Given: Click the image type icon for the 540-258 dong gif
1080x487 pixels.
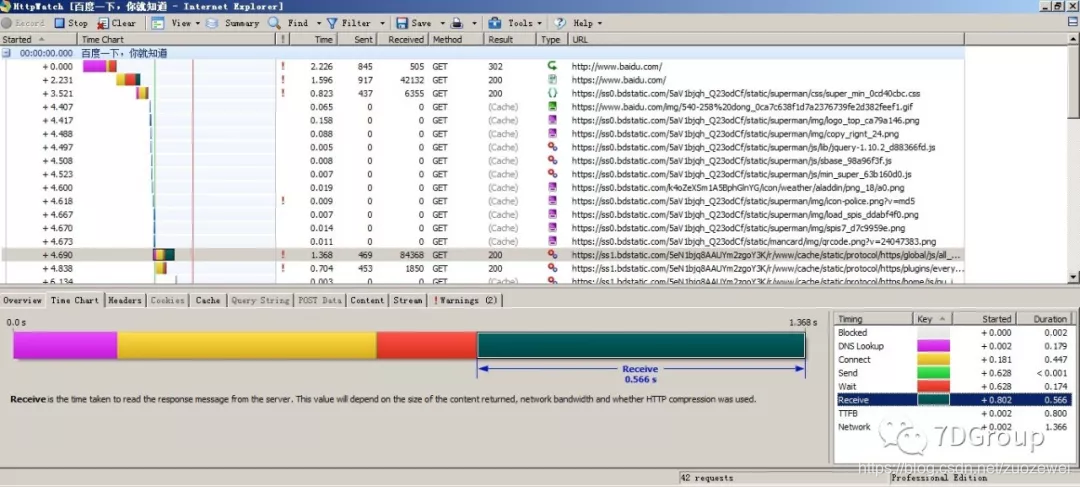Looking at the screenshot, I should 552,107.
